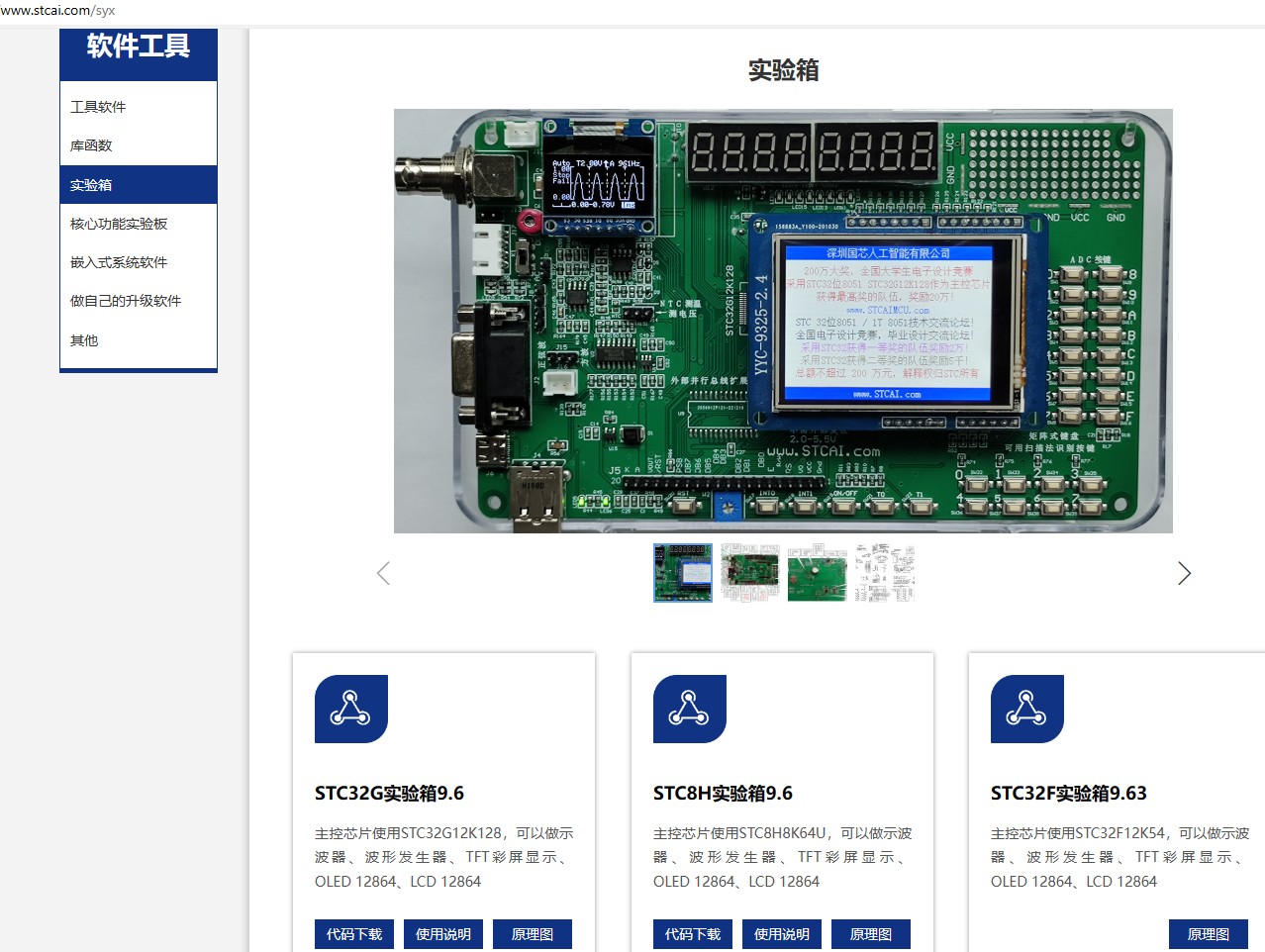Screen dimensions: 1265x952
Task: Open the STC8H实验箱9.6 title
Action: (x=723, y=794)
